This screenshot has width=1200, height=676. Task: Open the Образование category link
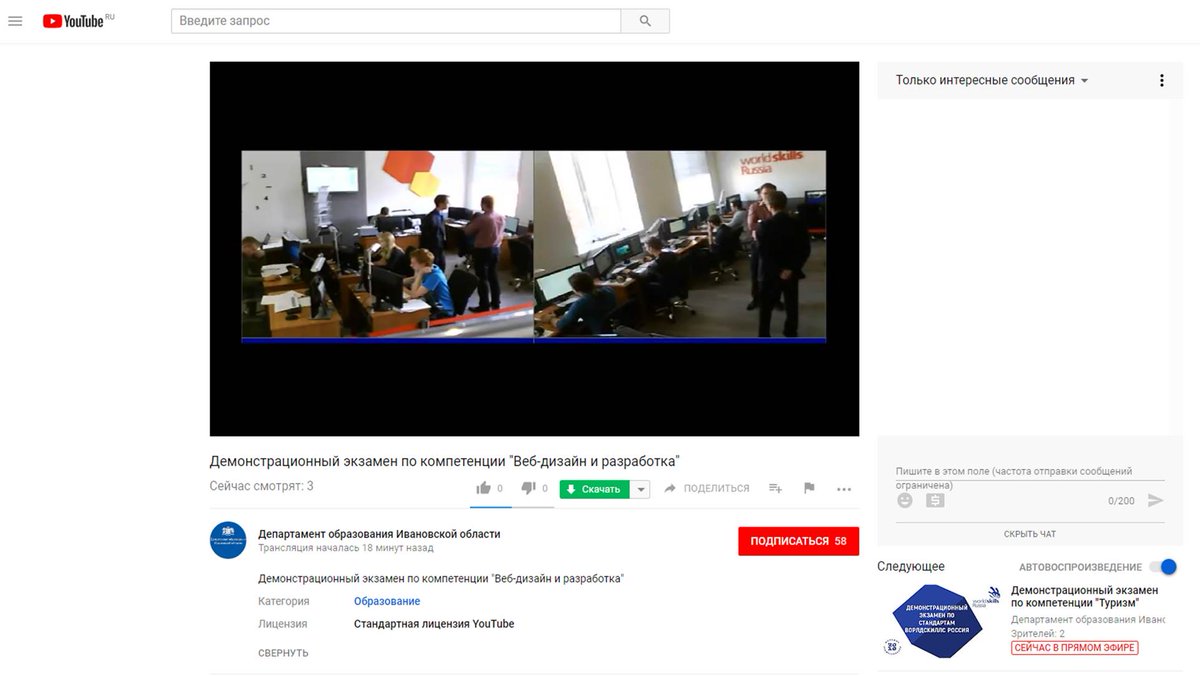pos(387,601)
